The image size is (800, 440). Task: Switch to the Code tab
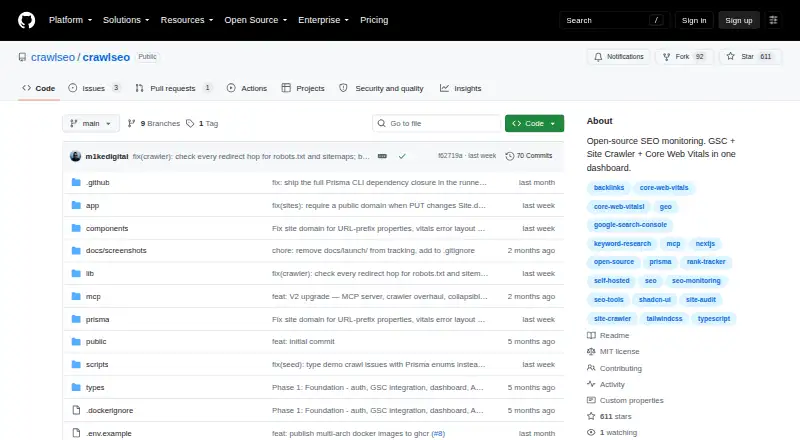[x=39, y=88]
